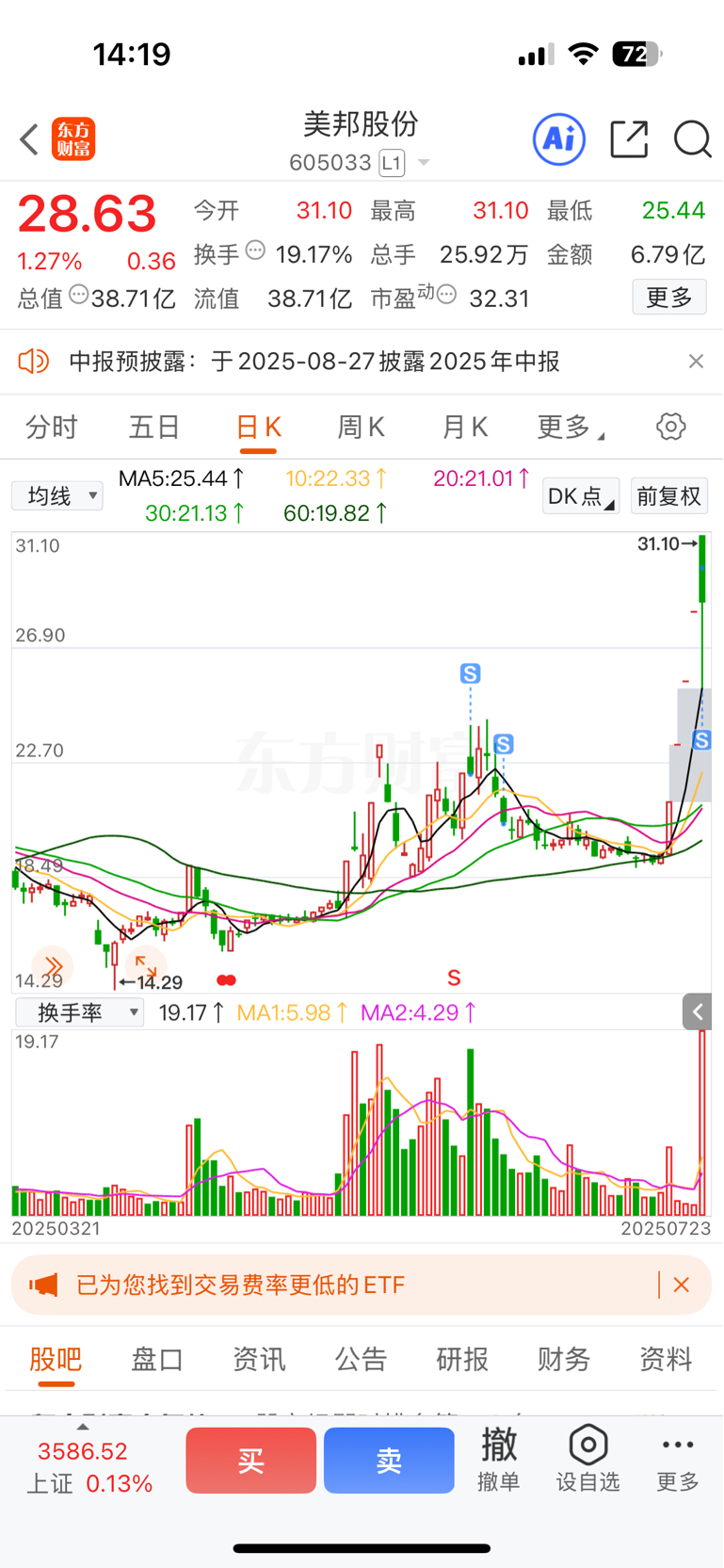
Task: Tap the 30:21.13 moving average label
Action: pos(195,513)
